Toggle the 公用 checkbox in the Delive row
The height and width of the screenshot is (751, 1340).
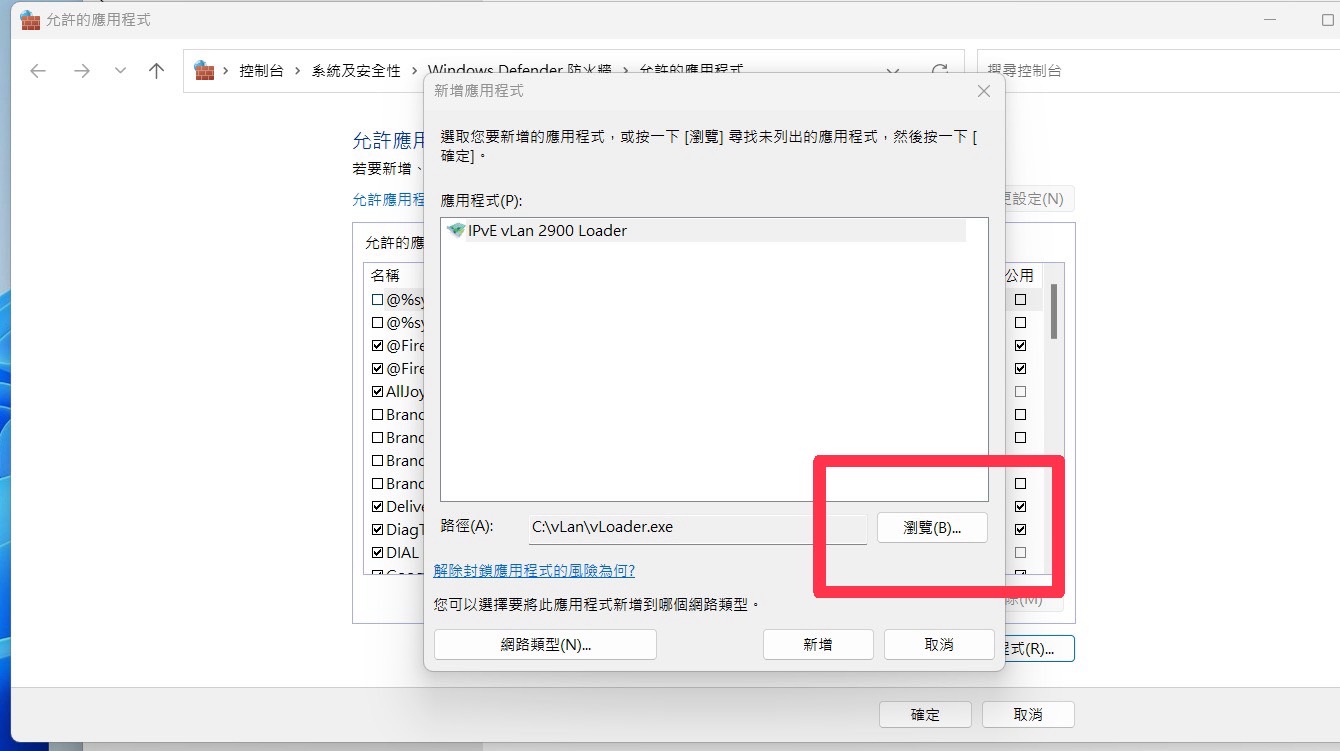click(1020, 507)
